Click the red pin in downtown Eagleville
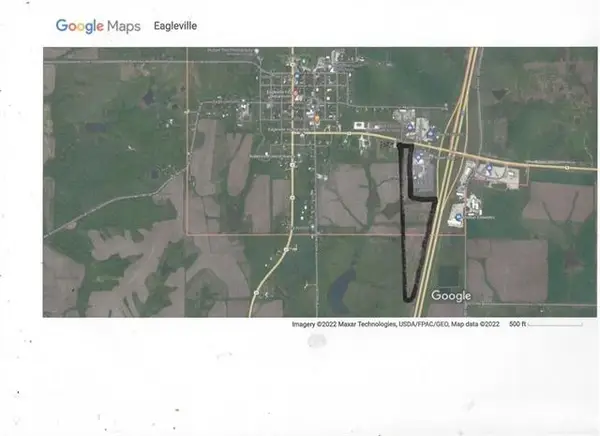 (295, 92)
